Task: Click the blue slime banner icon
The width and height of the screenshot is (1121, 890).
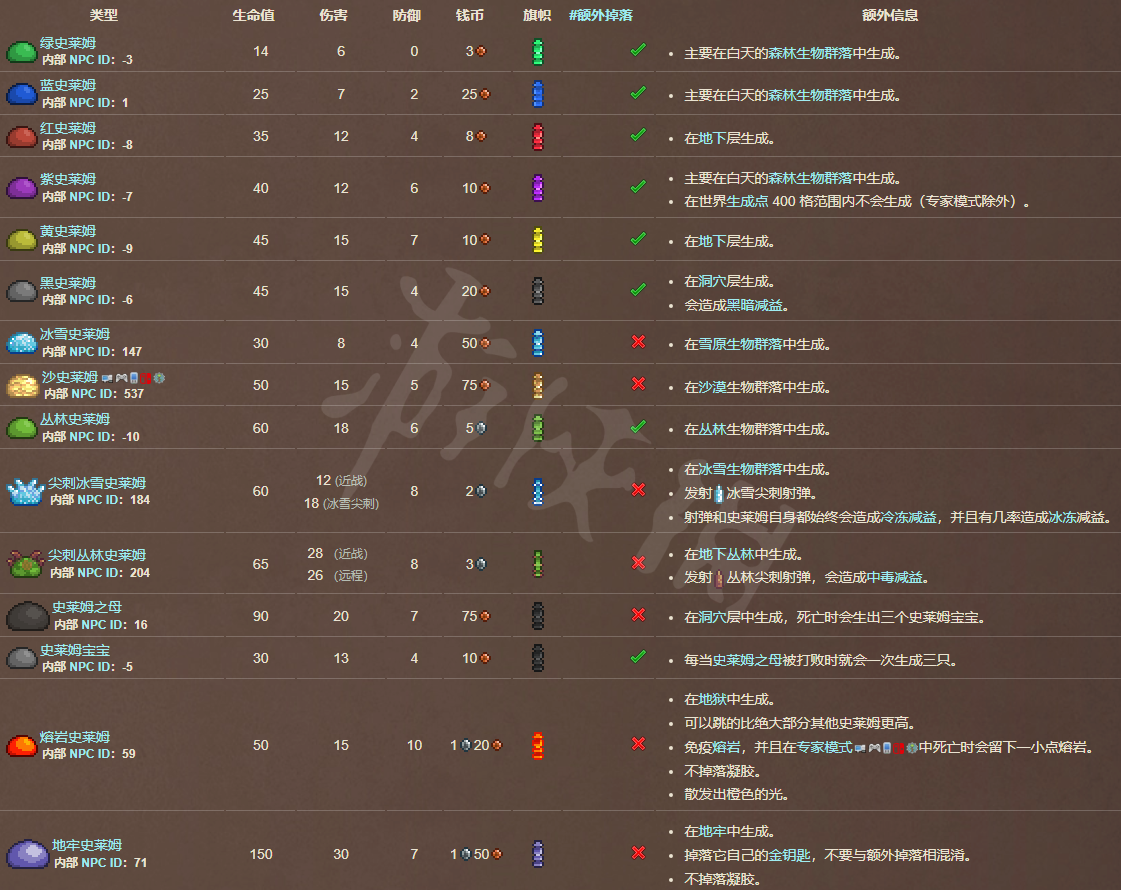Action: [537, 94]
